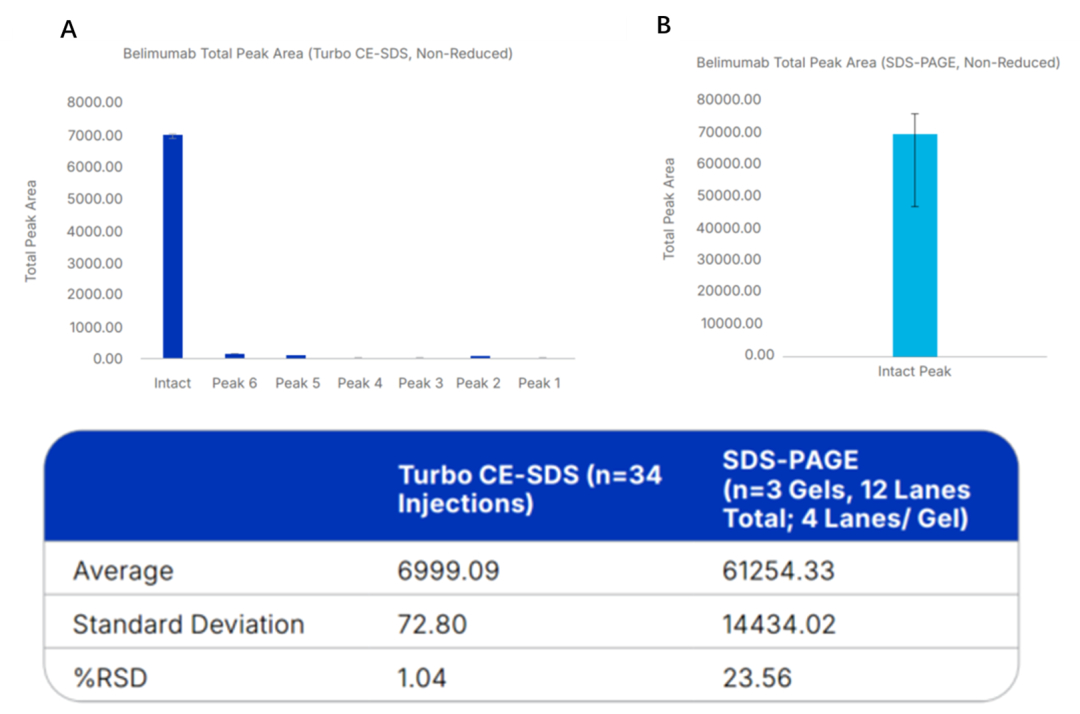
Task: Select the panel B letter label
Action: (x=664, y=26)
